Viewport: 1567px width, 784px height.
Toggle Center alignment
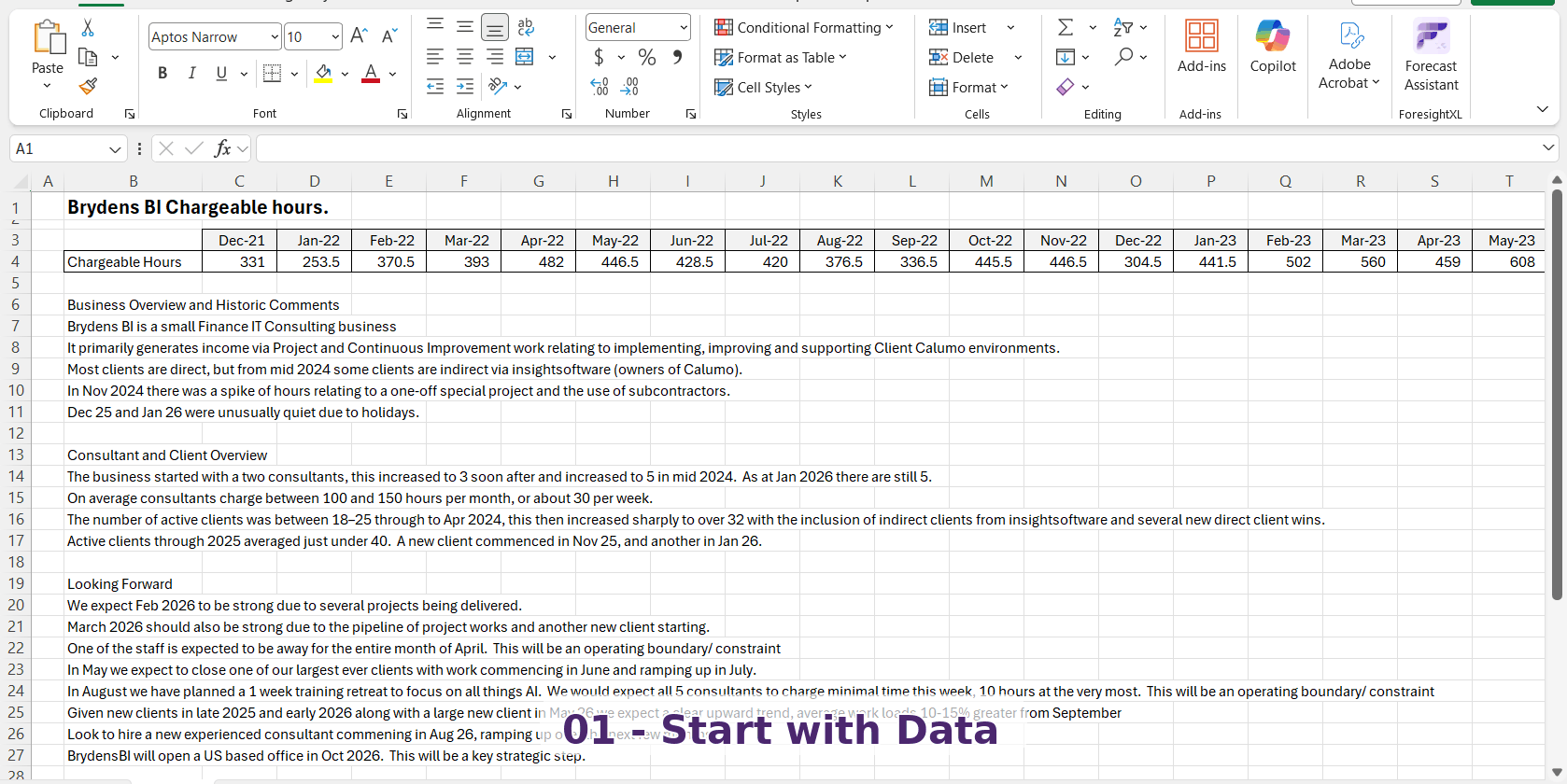465,57
